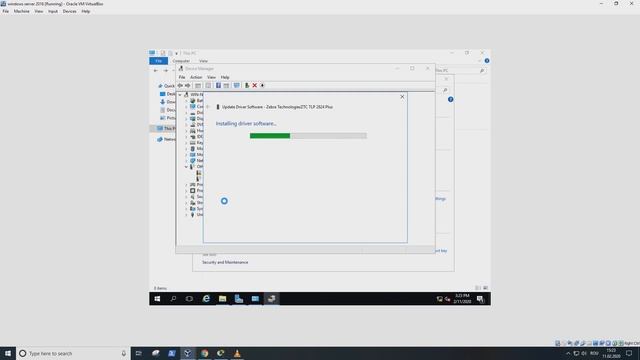The height and width of the screenshot is (360, 640).
Task: Expand the Storage controllers node
Action: click(186, 203)
